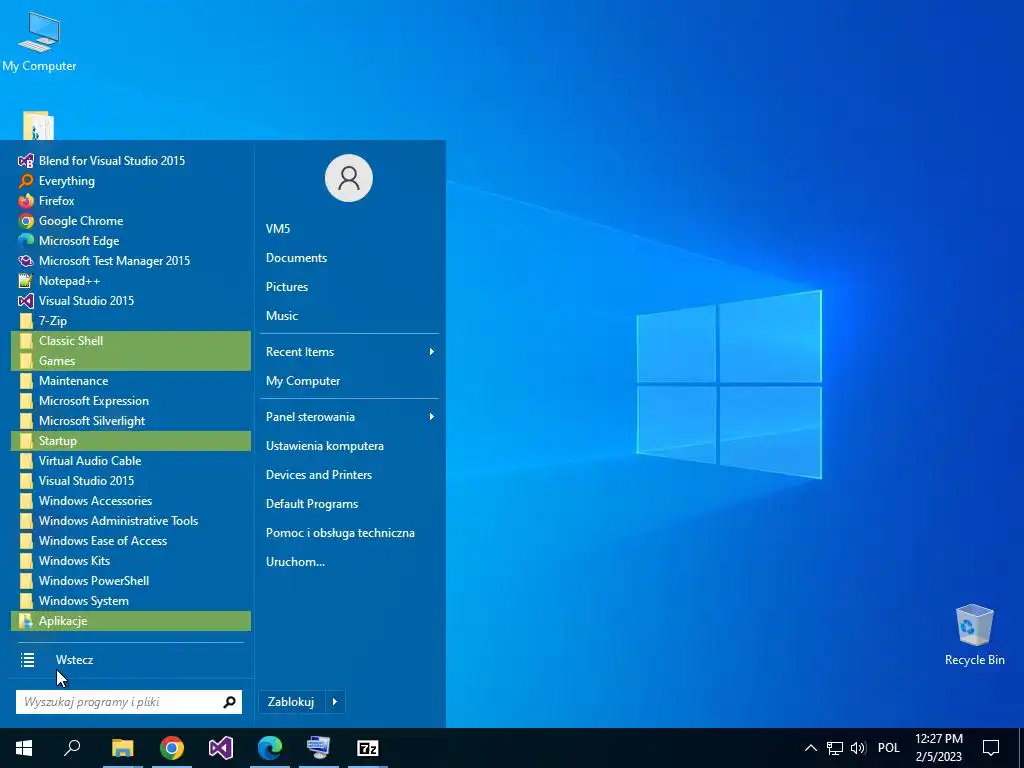Image resolution: width=1024 pixels, height=768 pixels.
Task: Expand the Classic Shell folder
Action: pos(131,341)
